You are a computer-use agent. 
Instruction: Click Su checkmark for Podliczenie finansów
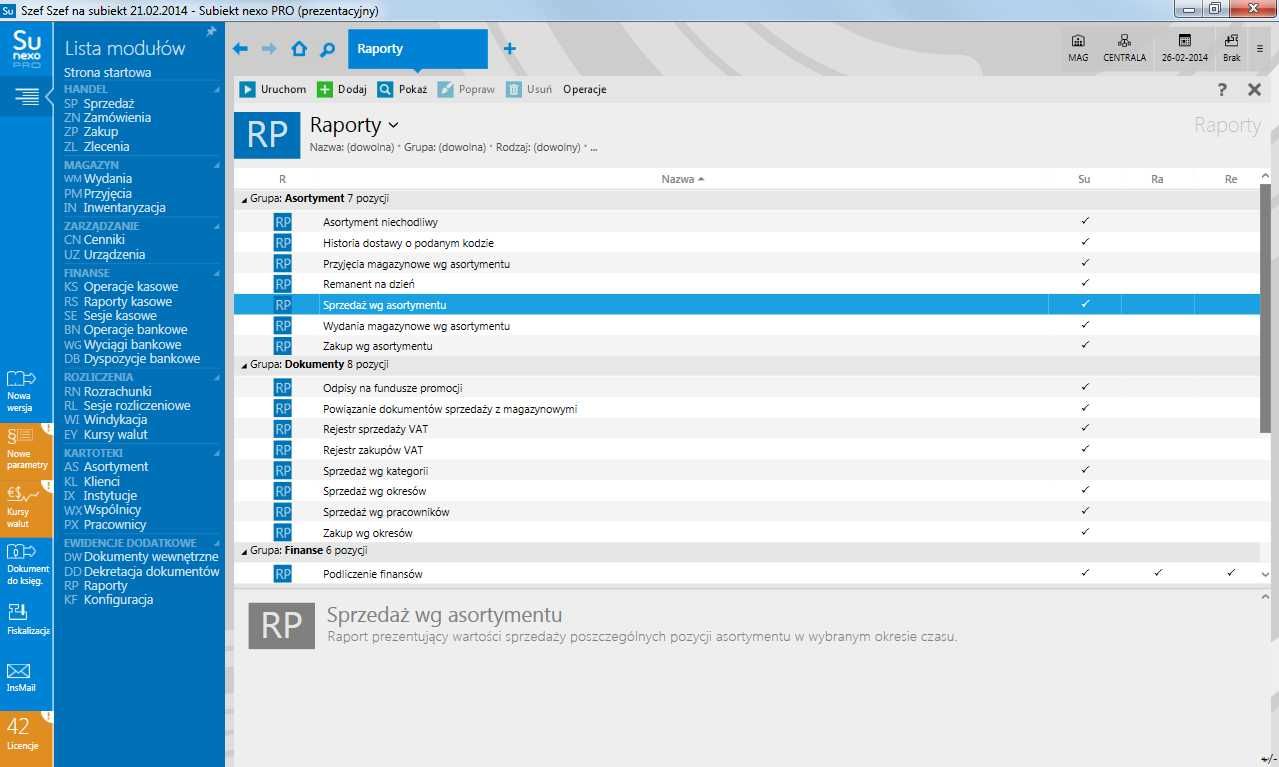tap(1085, 573)
